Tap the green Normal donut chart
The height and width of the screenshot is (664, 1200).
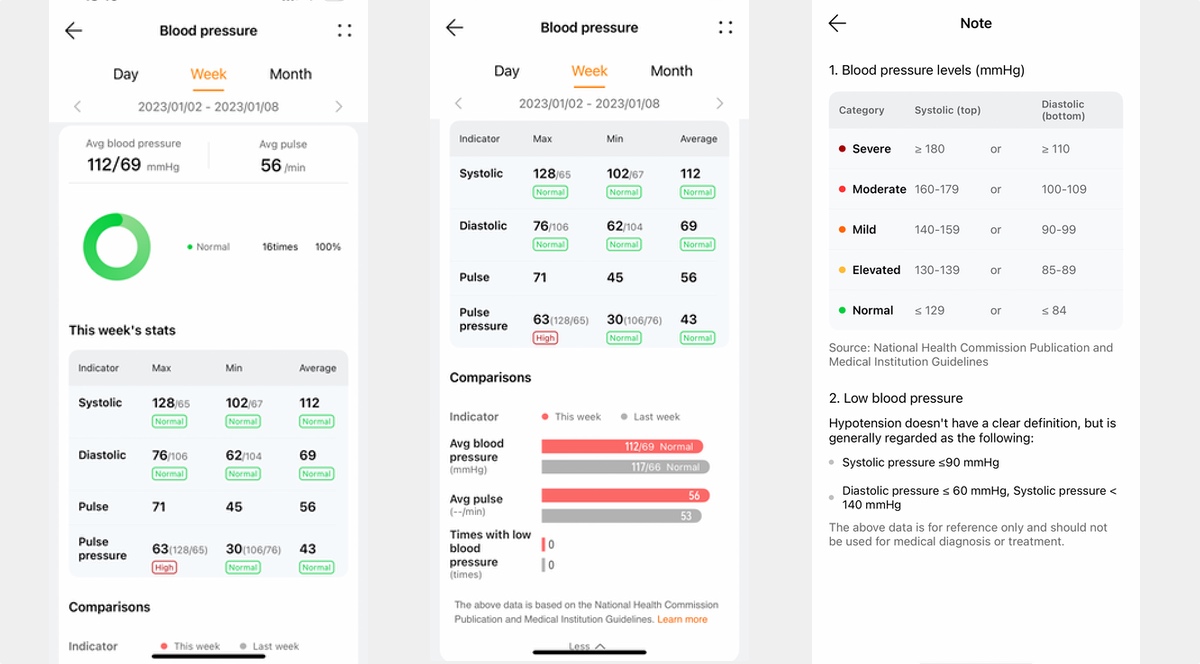(117, 247)
